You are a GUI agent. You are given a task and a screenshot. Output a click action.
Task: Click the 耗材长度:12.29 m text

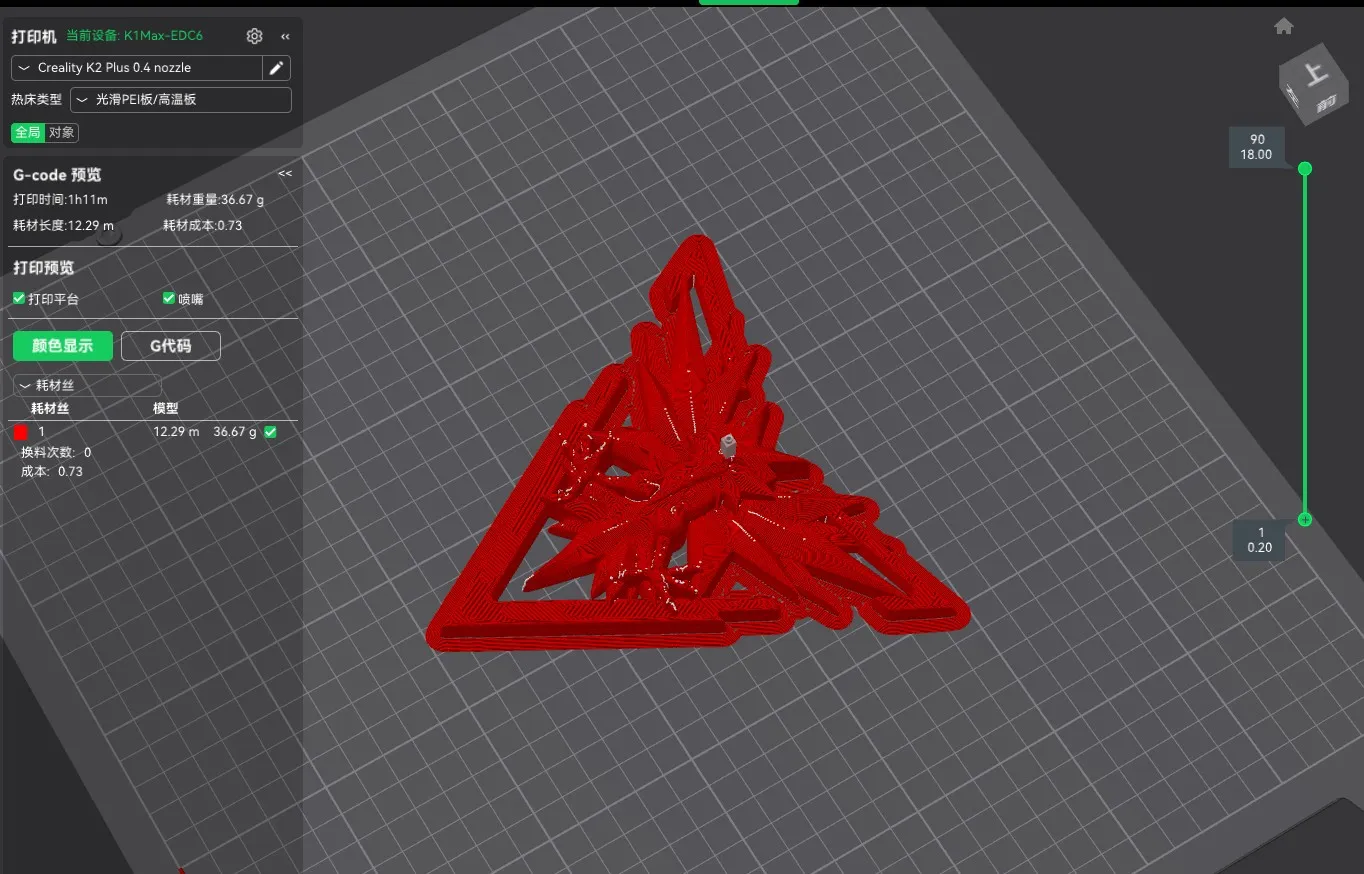pyautogui.click(x=63, y=226)
